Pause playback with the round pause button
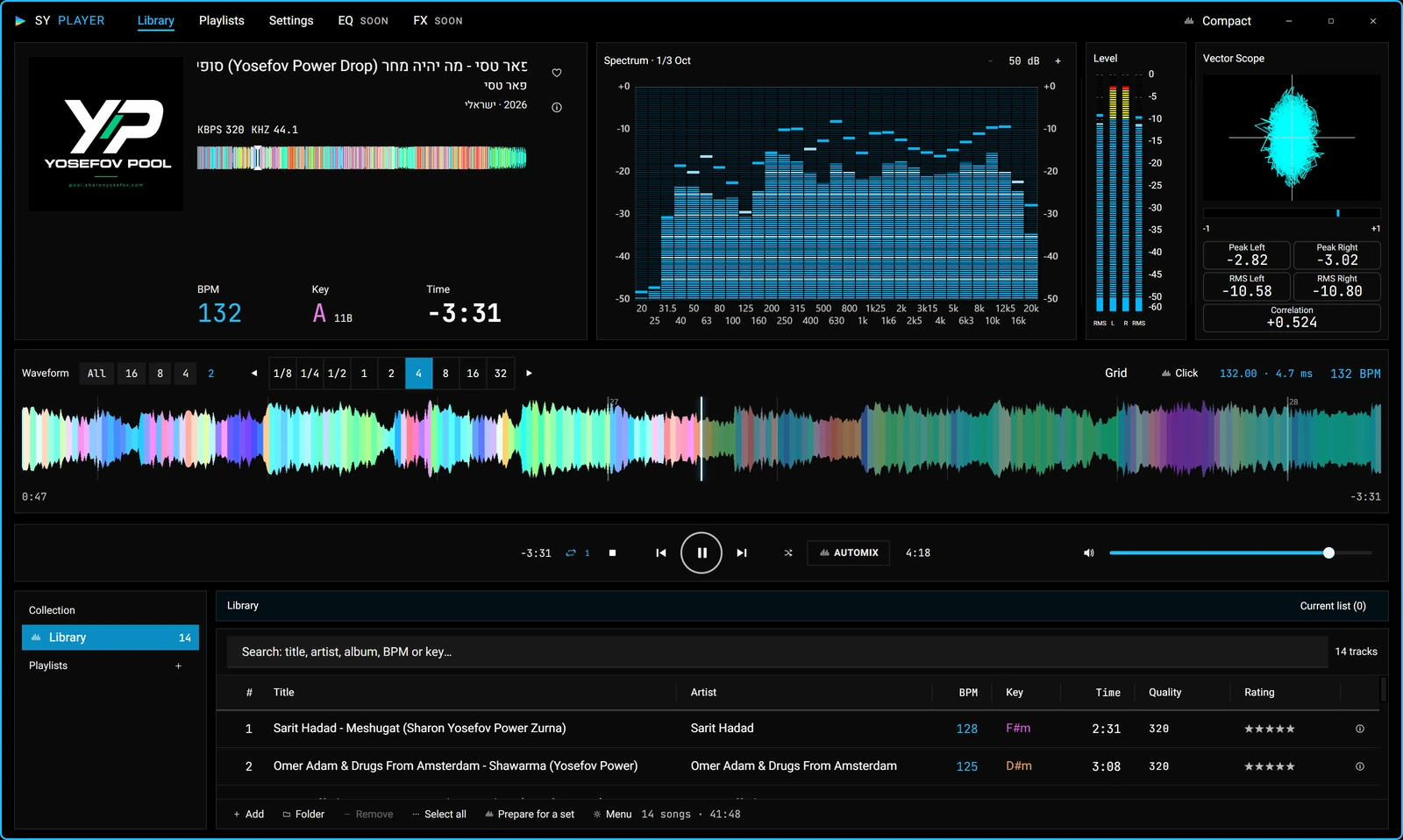The image size is (1403, 840). point(701,552)
